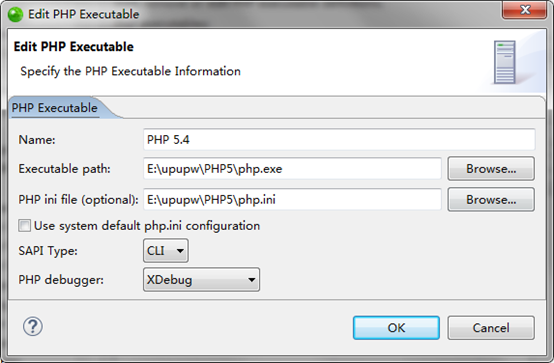Image resolution: width=554 pixels, height=363 pixels.
Task: Select the PHP Executable tab
Action: (x=54, y=108)
